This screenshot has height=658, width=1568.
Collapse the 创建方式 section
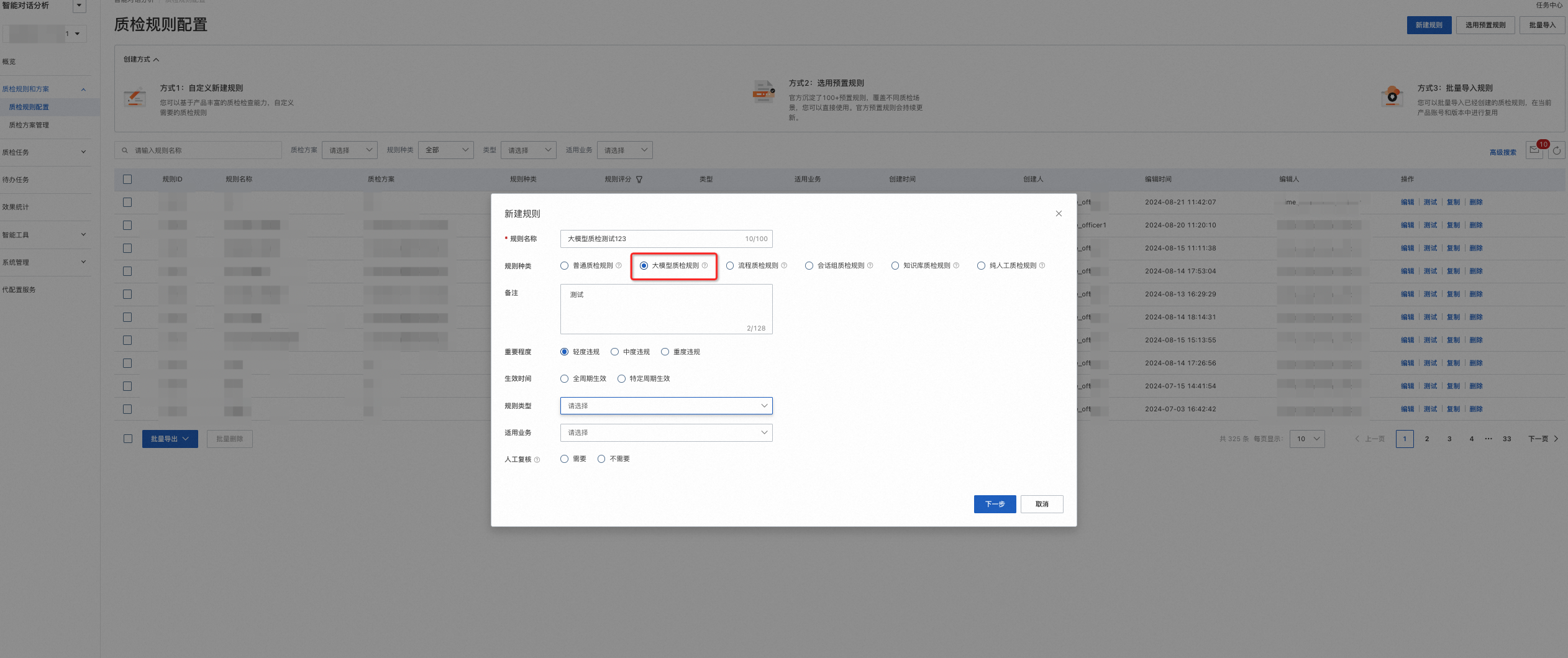141,59
